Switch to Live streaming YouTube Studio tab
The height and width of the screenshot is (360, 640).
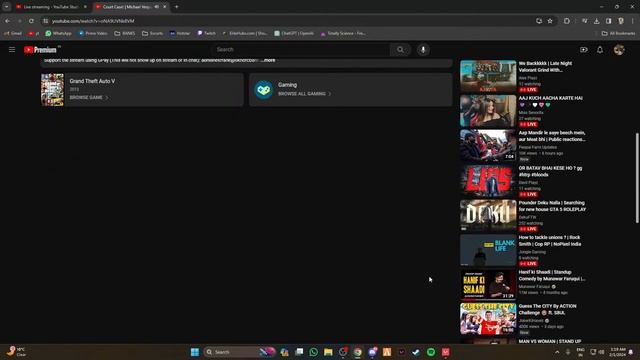point(51,7)
